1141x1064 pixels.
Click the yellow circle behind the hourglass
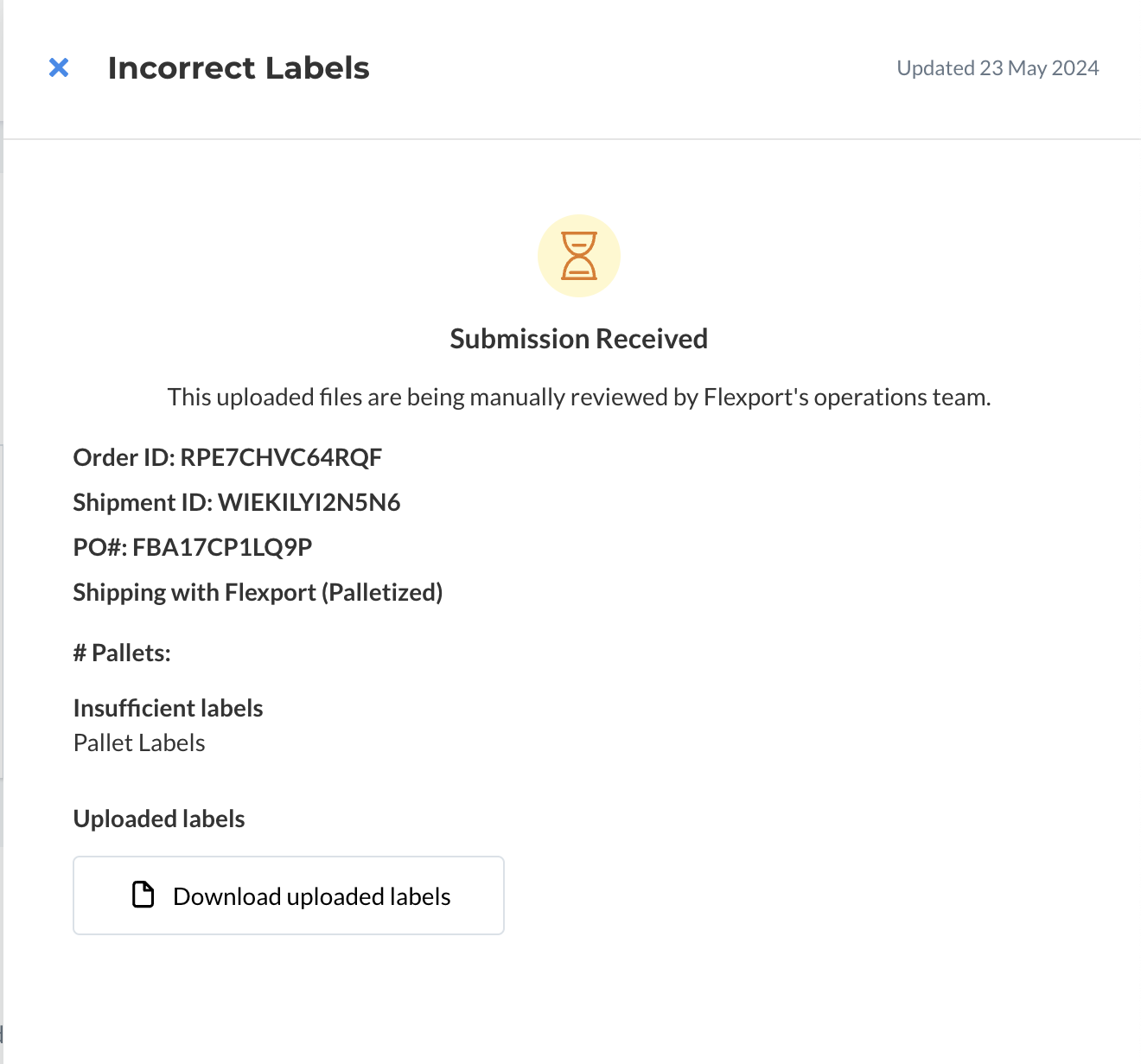tap(579, 256)
